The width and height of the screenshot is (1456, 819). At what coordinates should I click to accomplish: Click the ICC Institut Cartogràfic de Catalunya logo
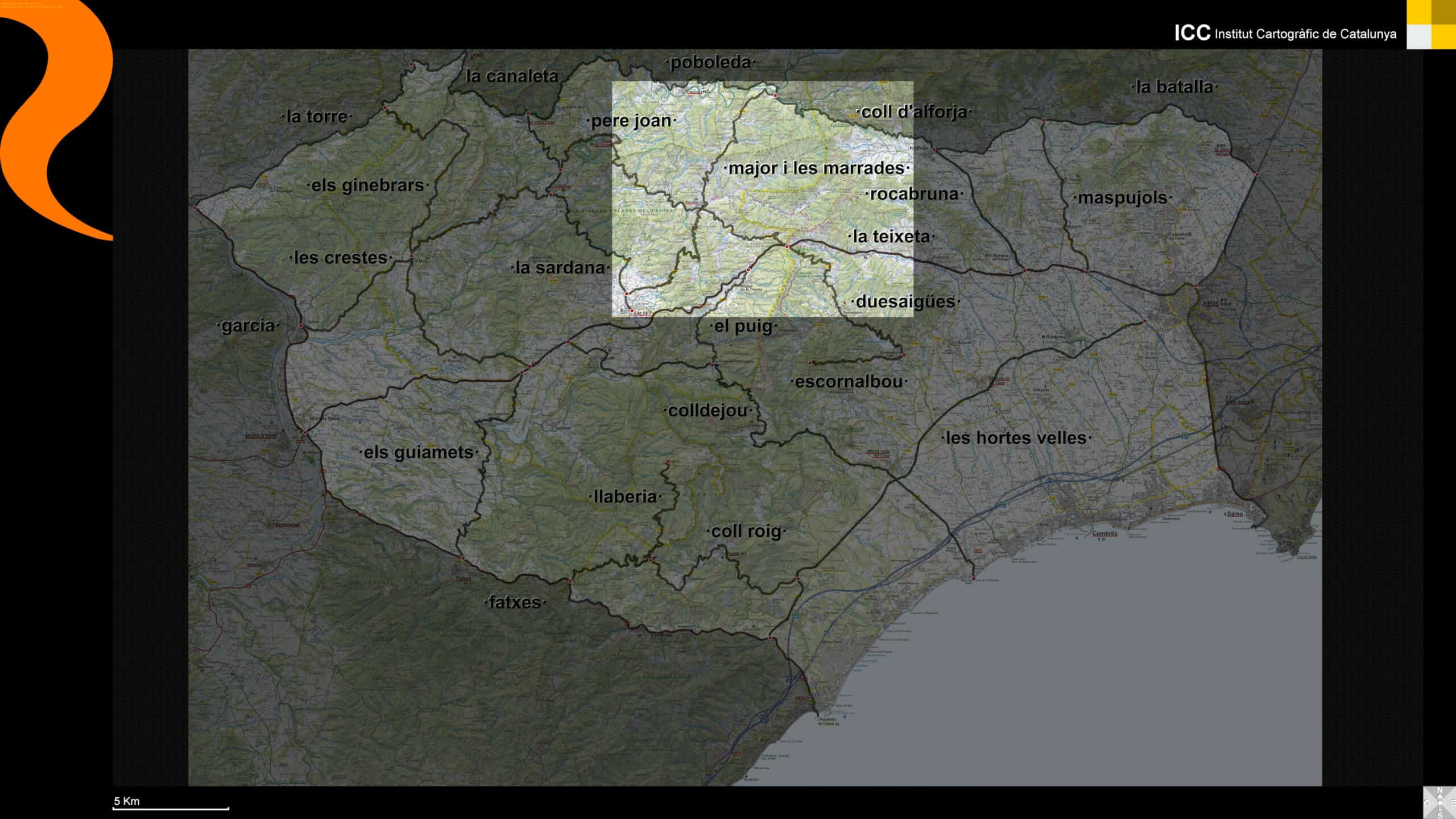point(1285,34)
